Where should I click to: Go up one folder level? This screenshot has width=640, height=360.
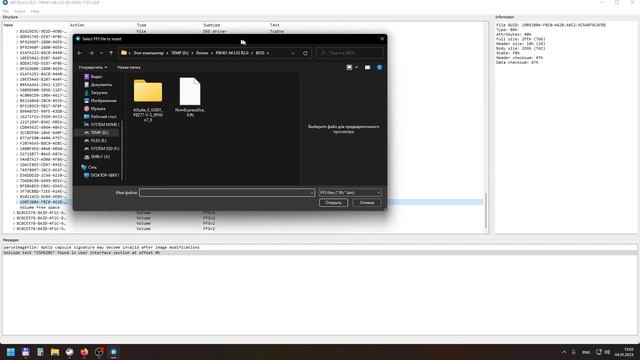coord(111,53)
